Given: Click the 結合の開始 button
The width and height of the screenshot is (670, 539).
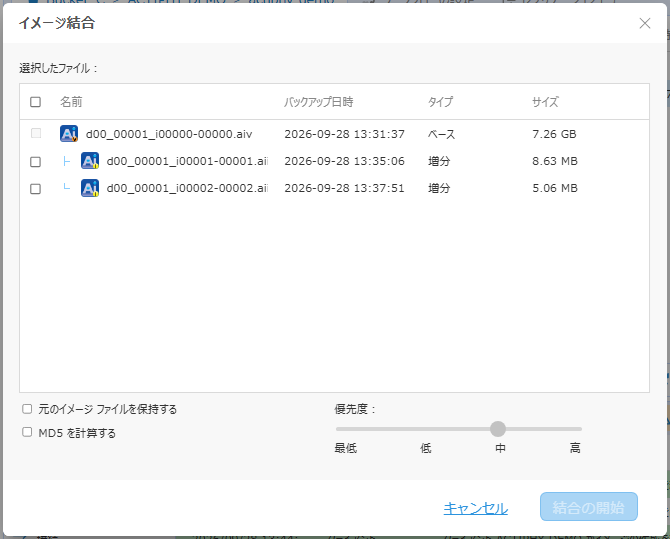Looking at the screenshot, I should point(589,507).
